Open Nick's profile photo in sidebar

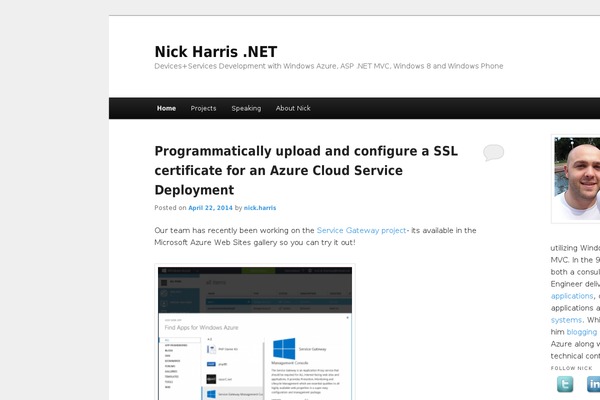click(x=577, y=179)
